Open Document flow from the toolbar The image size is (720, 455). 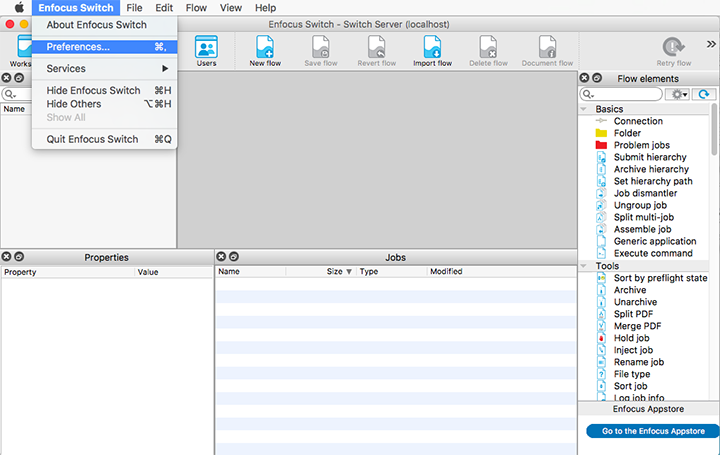(x=547, y=51)
